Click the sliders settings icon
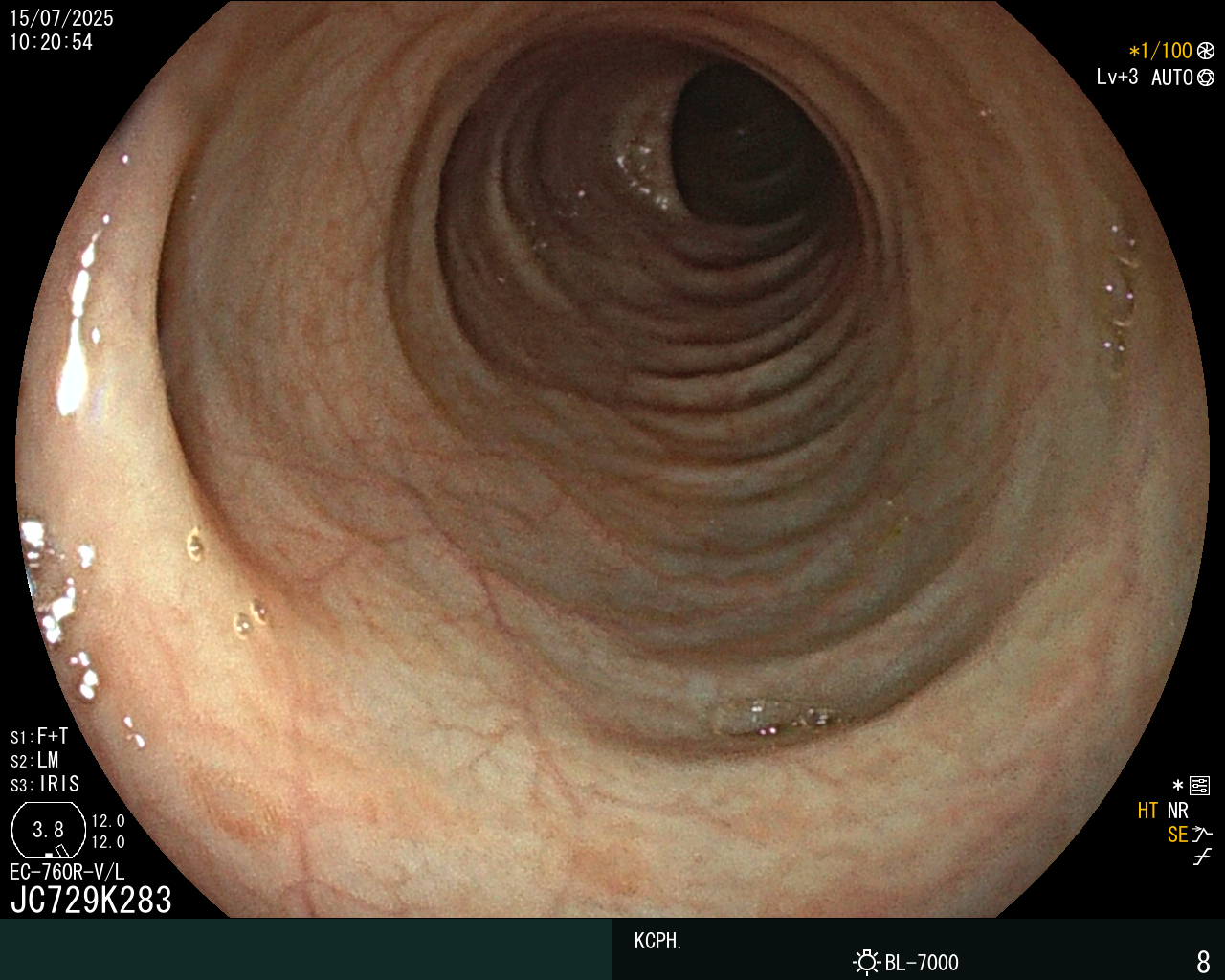 (1199, 786)
